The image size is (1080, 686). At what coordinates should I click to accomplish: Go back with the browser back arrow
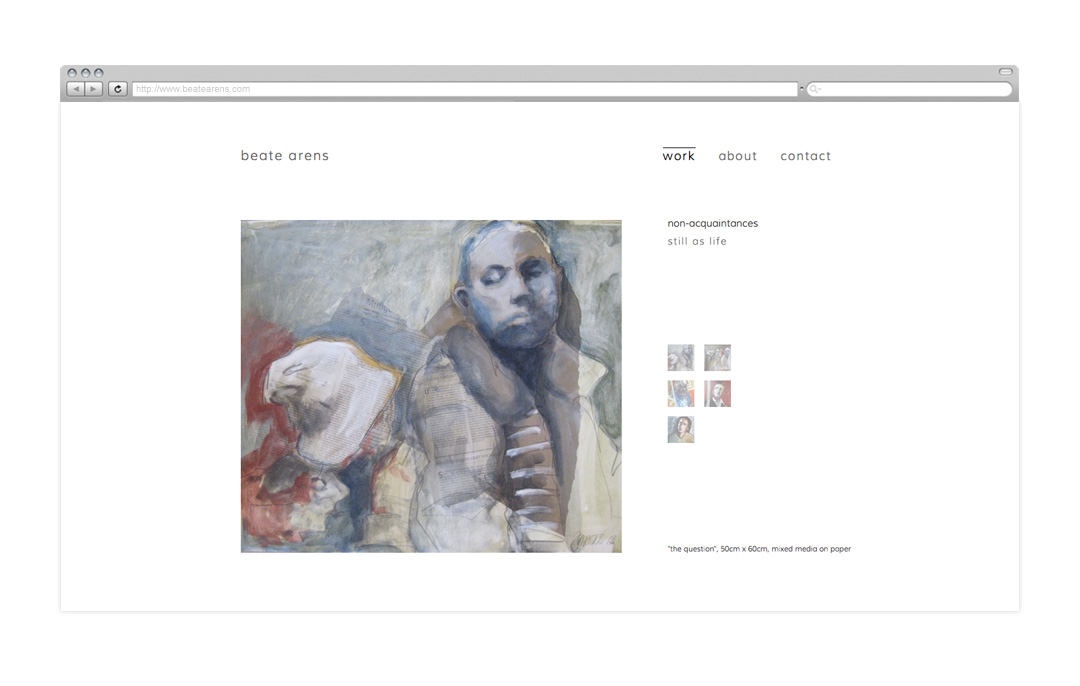pyautogui.click(x=76, y=89)
